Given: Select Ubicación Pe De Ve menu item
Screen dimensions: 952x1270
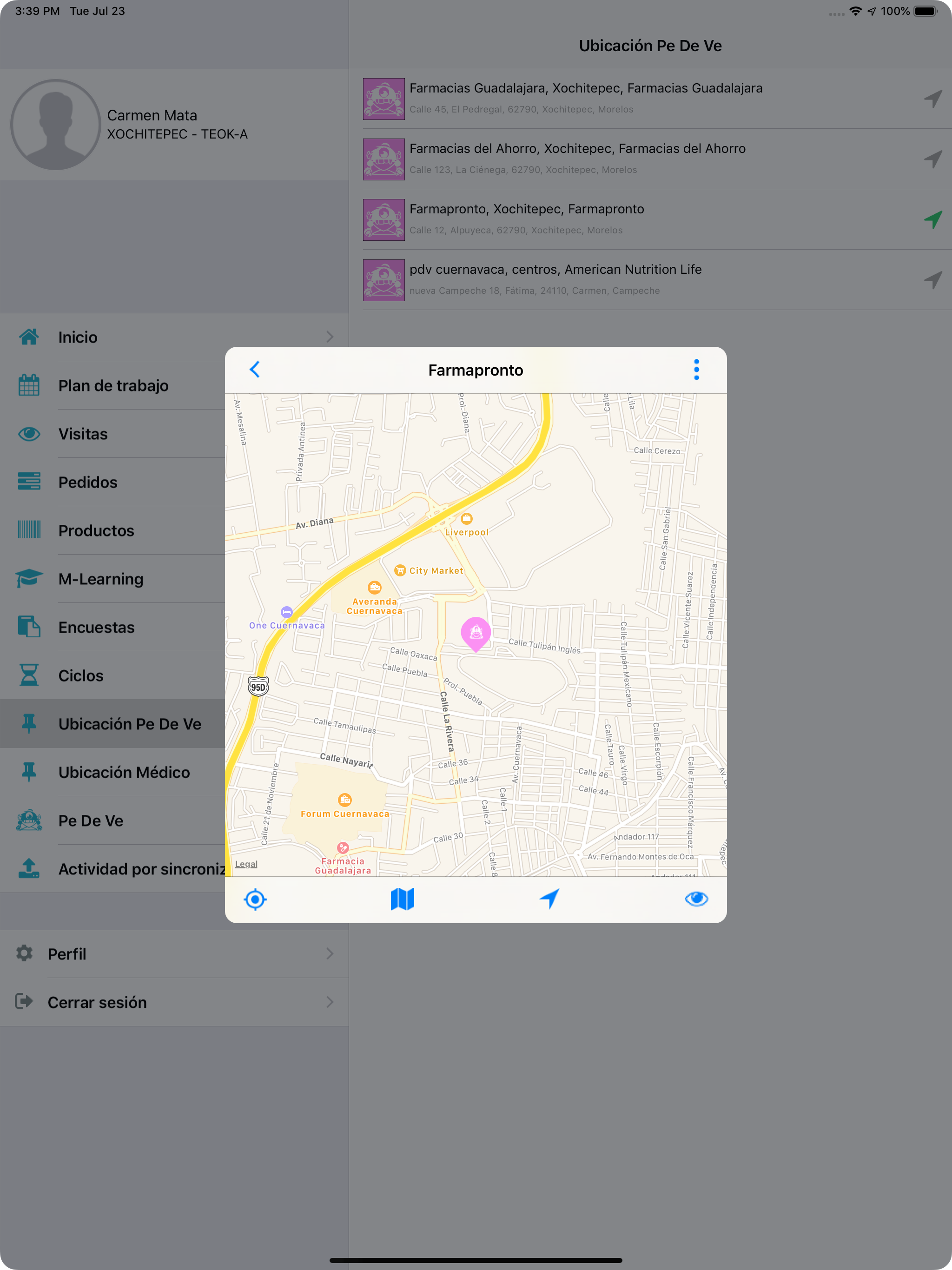Looking at the screenshot, I should tap(112, 724).
